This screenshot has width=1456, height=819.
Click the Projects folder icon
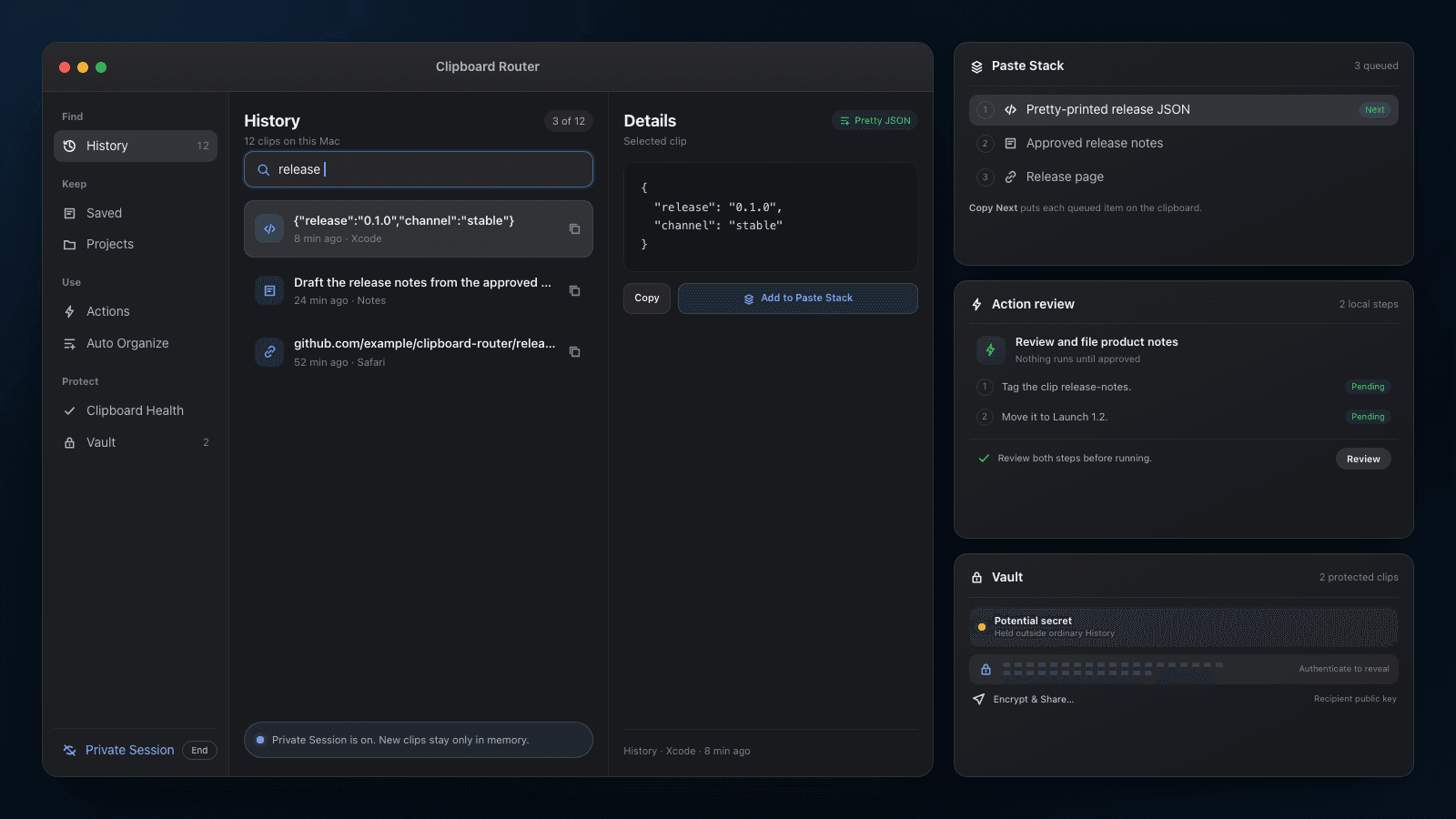pyautogui.click(x=69, y=244)
